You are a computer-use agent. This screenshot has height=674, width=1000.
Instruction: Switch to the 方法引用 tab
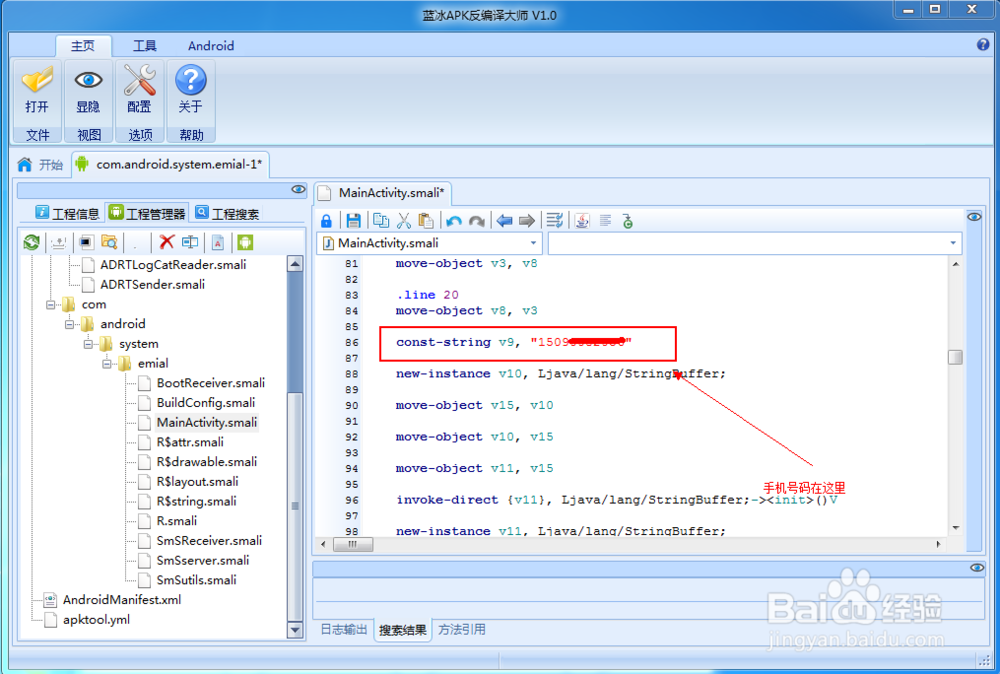tap(462, 629)
